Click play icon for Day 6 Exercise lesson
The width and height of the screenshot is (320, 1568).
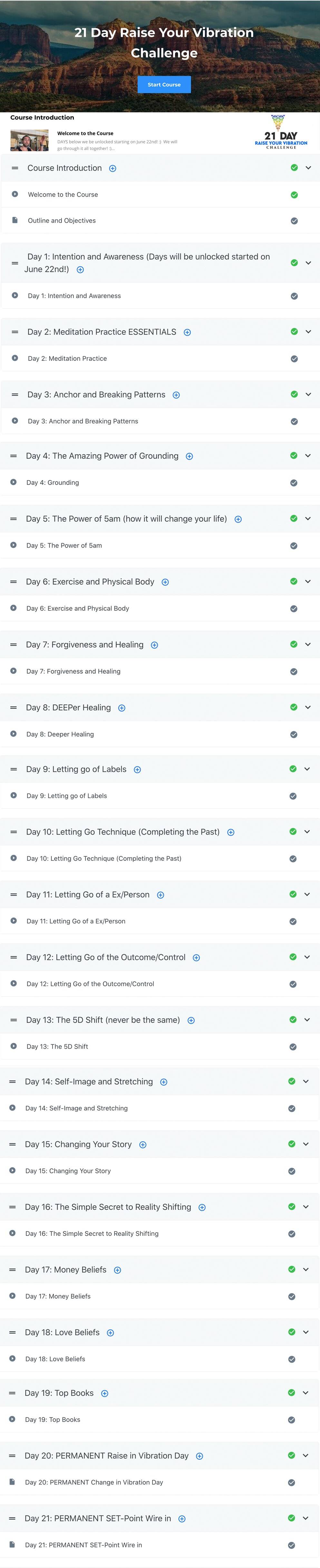click(x=14, y=608)
